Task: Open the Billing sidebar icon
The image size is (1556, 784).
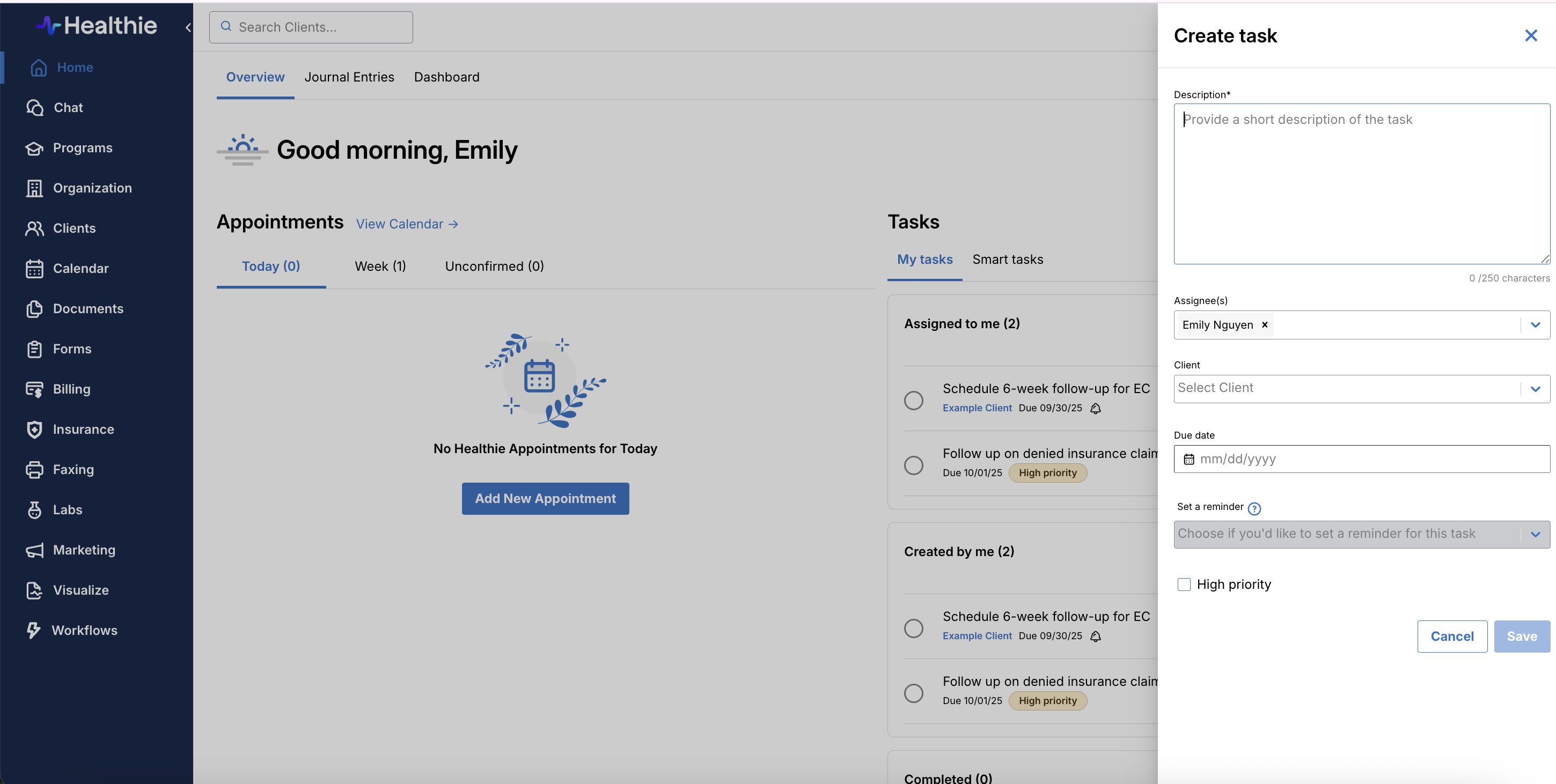Action: (x=34, y=389)
